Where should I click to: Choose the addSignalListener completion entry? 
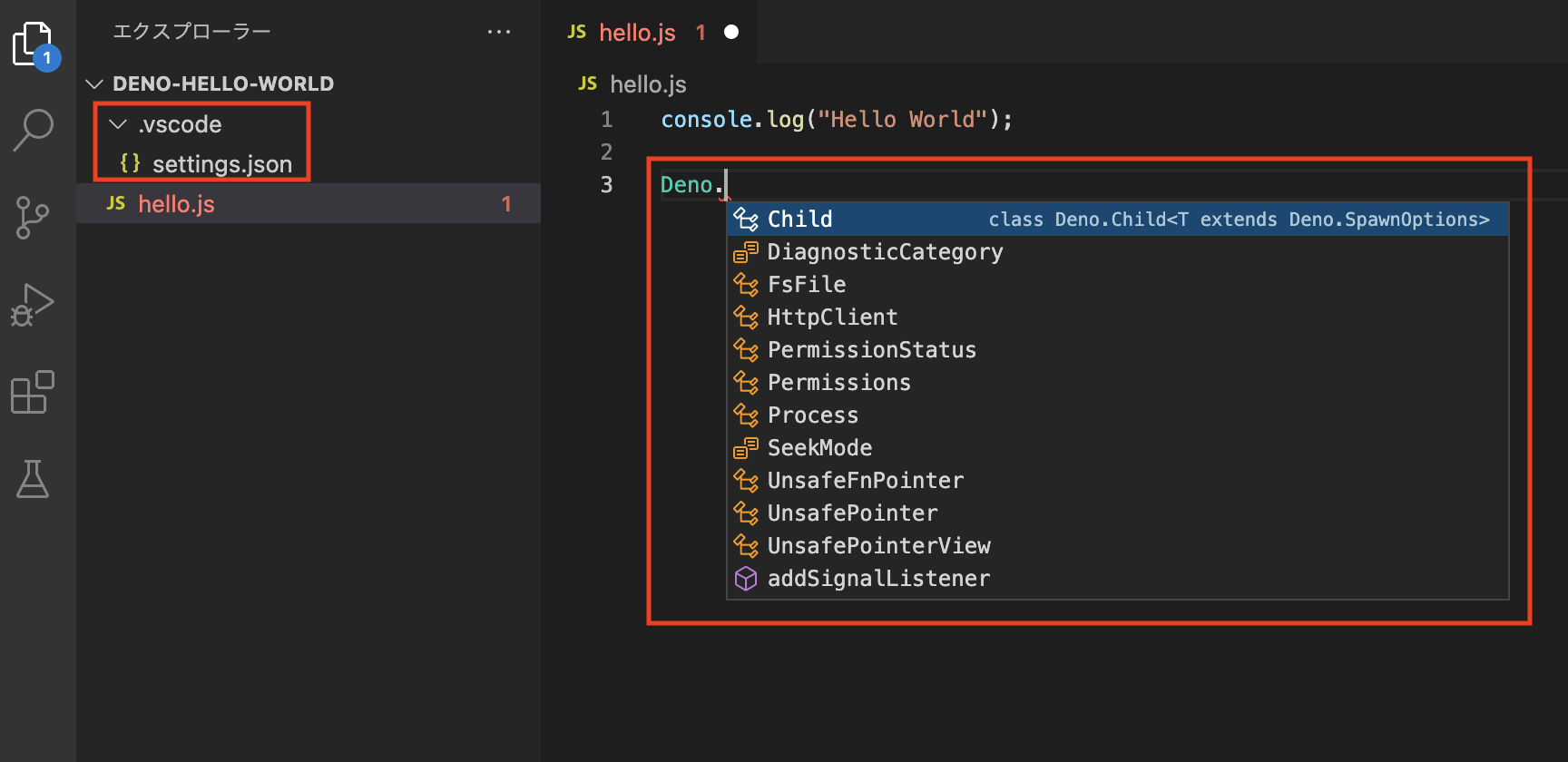tap(878, 579)
